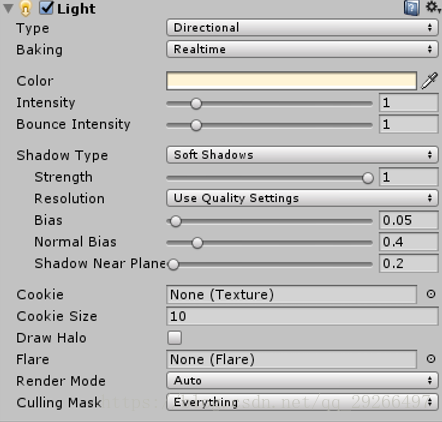Viewport: 442px width, 422px height.
Task: Open Resolution dropdown Use Quality Settings
Action: click(x=302, y=198)
